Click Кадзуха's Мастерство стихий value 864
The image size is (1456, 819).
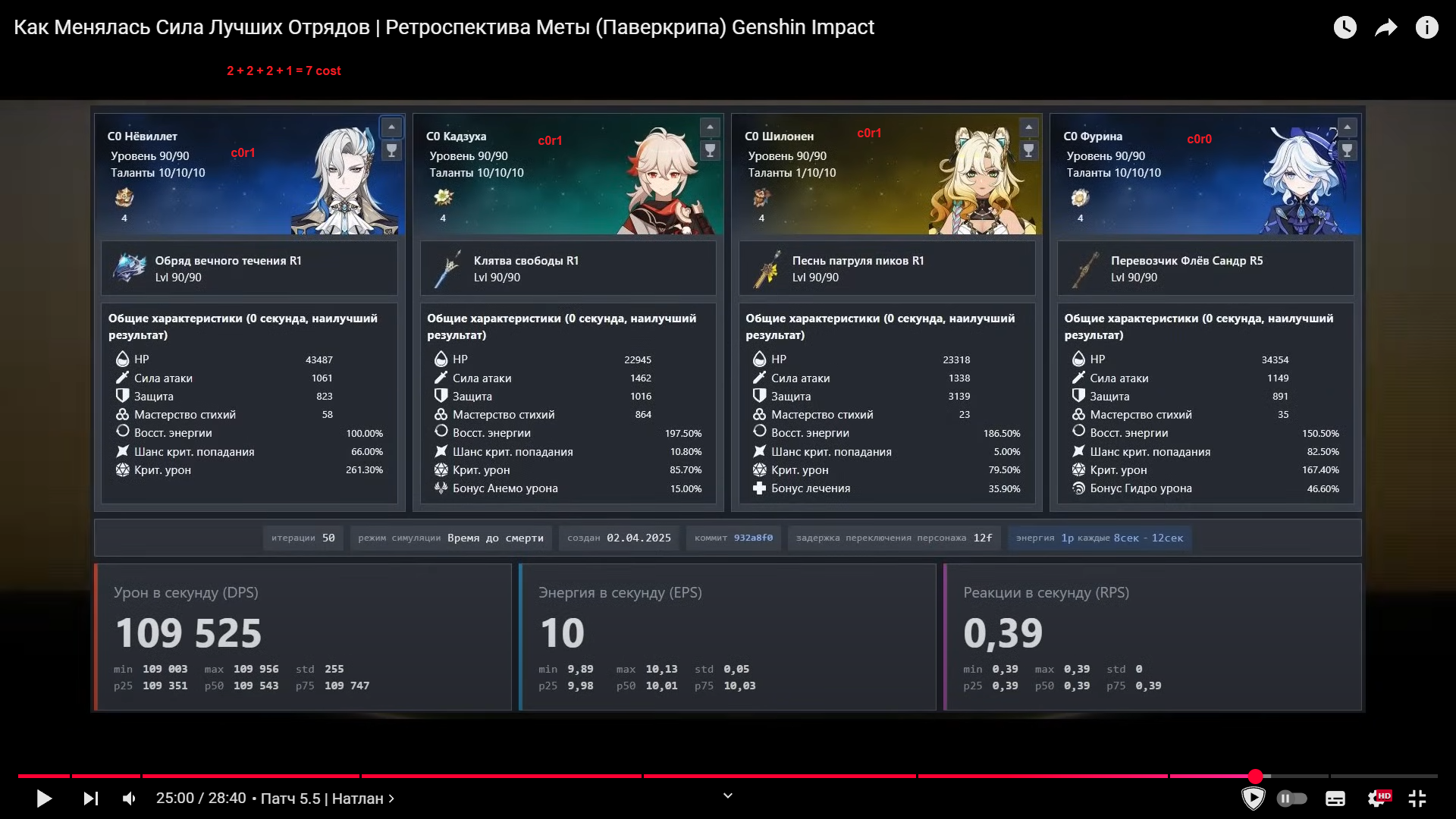(643, 414)
